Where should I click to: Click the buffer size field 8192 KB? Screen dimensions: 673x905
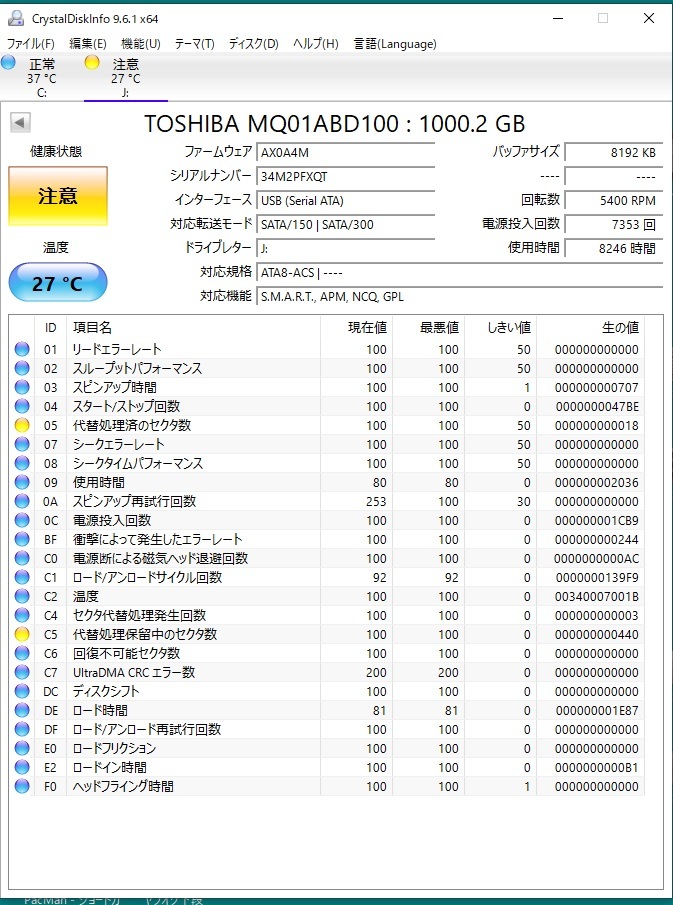[x=614, y=152]
